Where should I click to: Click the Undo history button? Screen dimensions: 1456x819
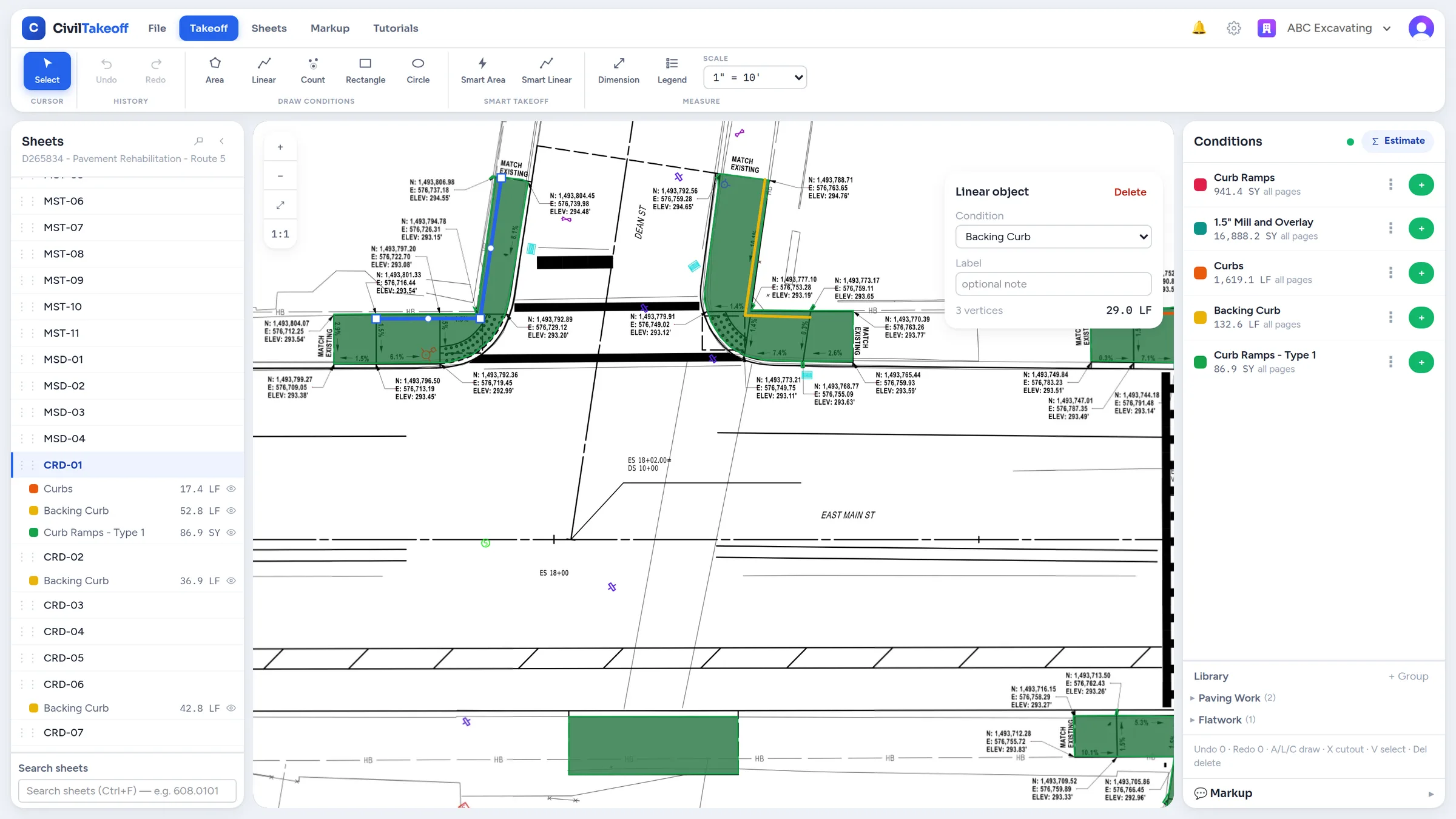coord(106,71)
